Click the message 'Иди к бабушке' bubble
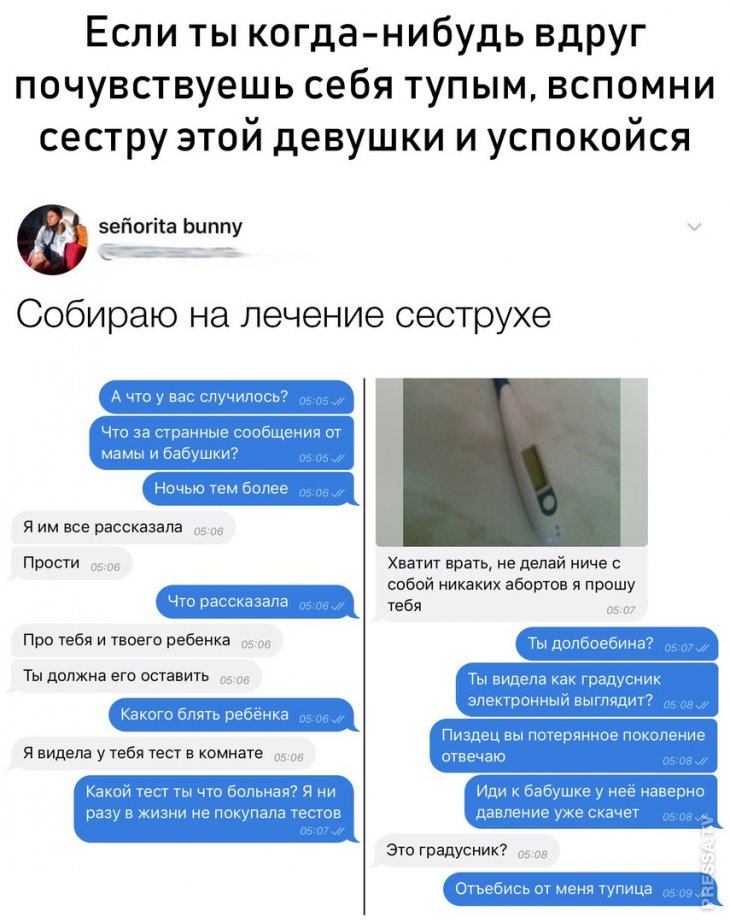Viewport: 730px width, 923px height. [591, 802]
